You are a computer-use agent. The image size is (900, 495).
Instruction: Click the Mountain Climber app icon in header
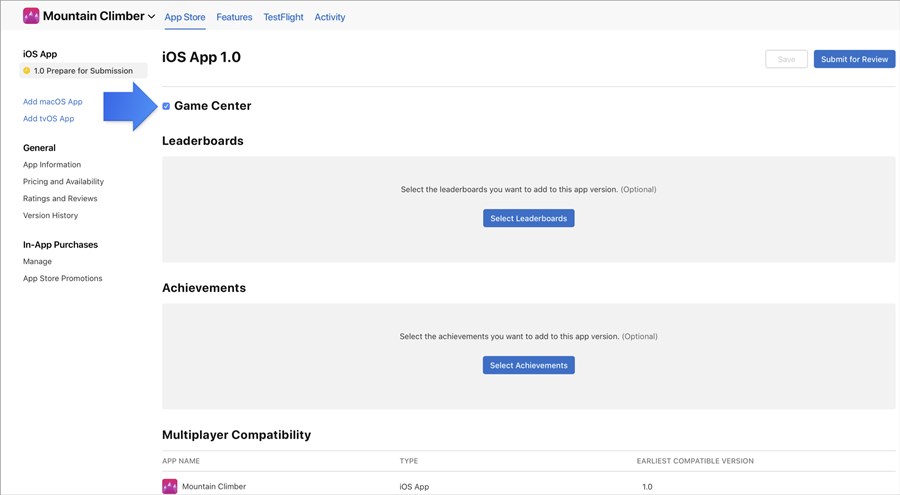31,16
